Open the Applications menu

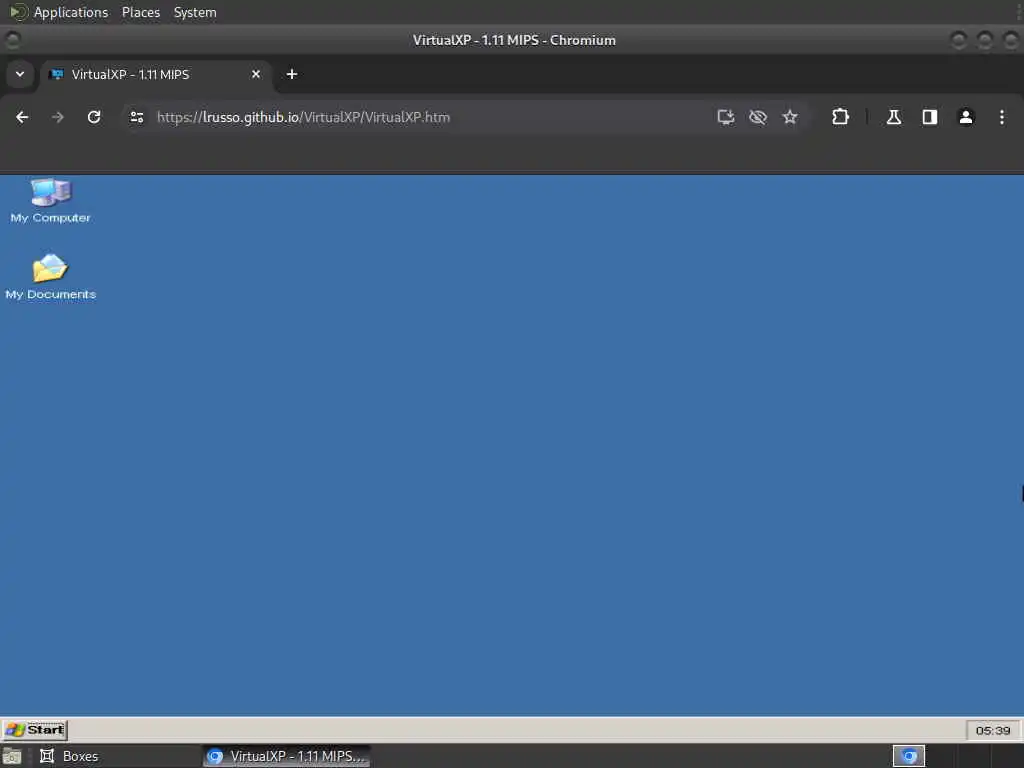[71, 12]
